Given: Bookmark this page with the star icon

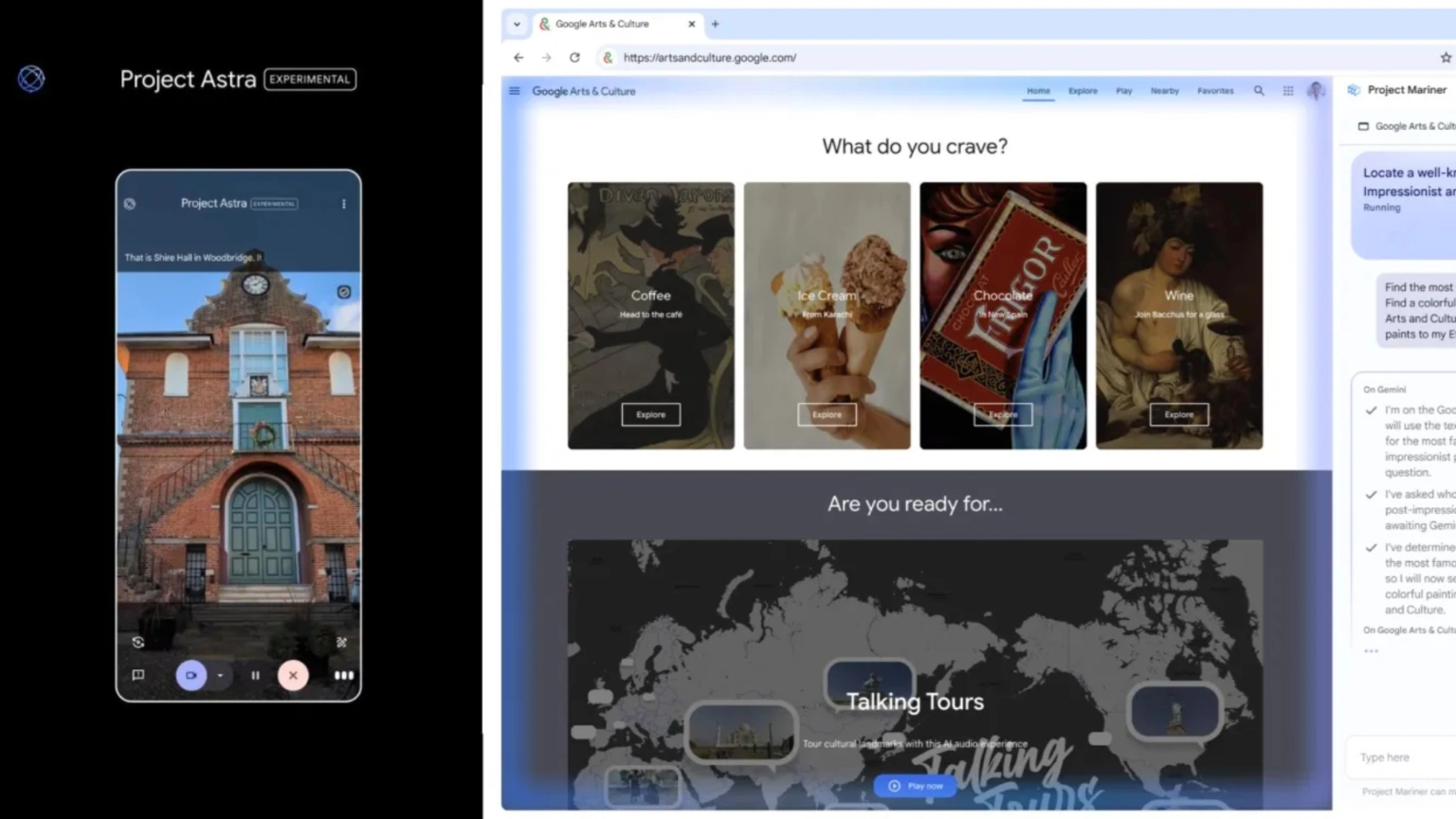Looking at the screenshot, I should coord(1445,58).
